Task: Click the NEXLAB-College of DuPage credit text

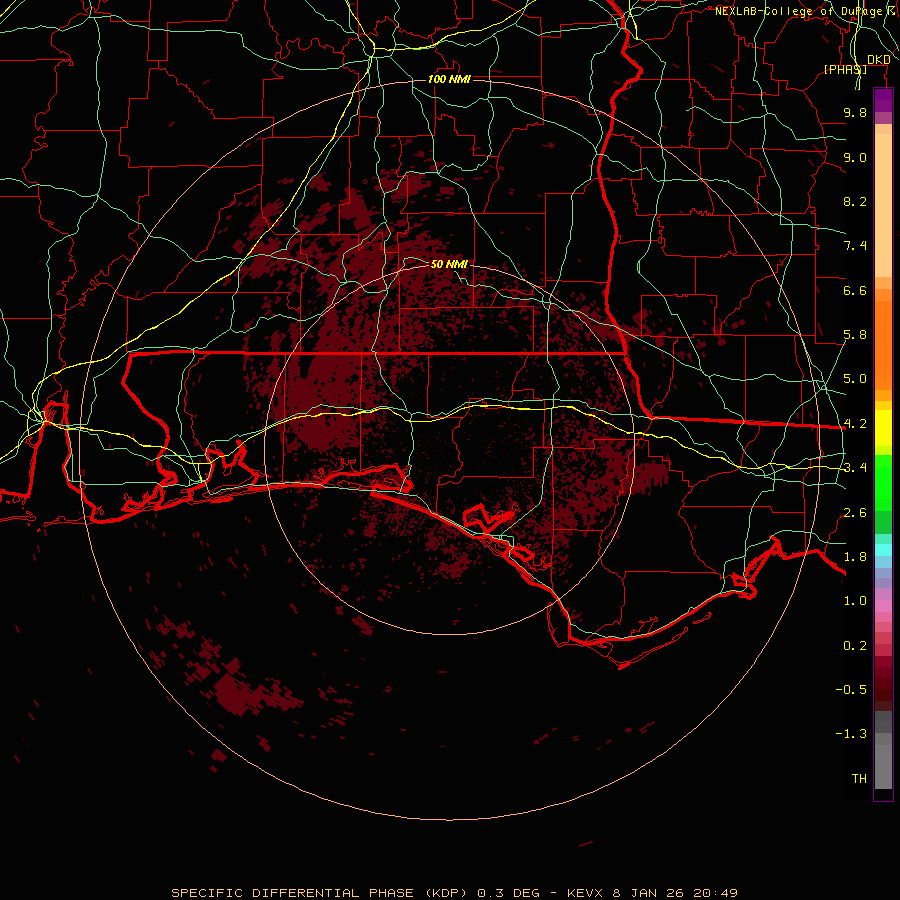Action: click(807, 11)
